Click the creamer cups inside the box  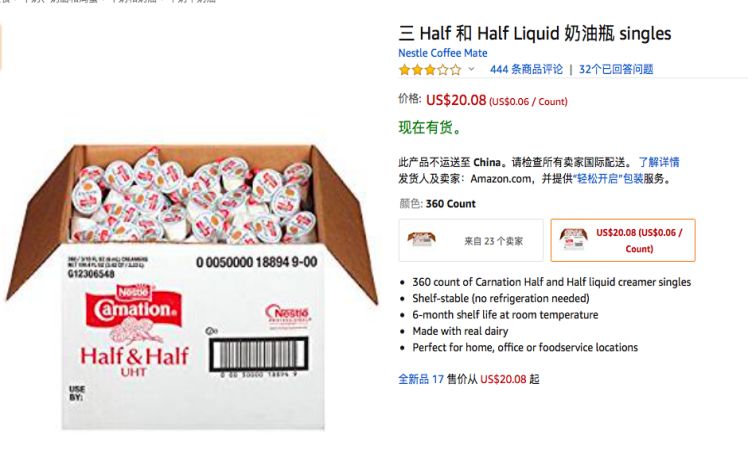click(x=193, y=195)
